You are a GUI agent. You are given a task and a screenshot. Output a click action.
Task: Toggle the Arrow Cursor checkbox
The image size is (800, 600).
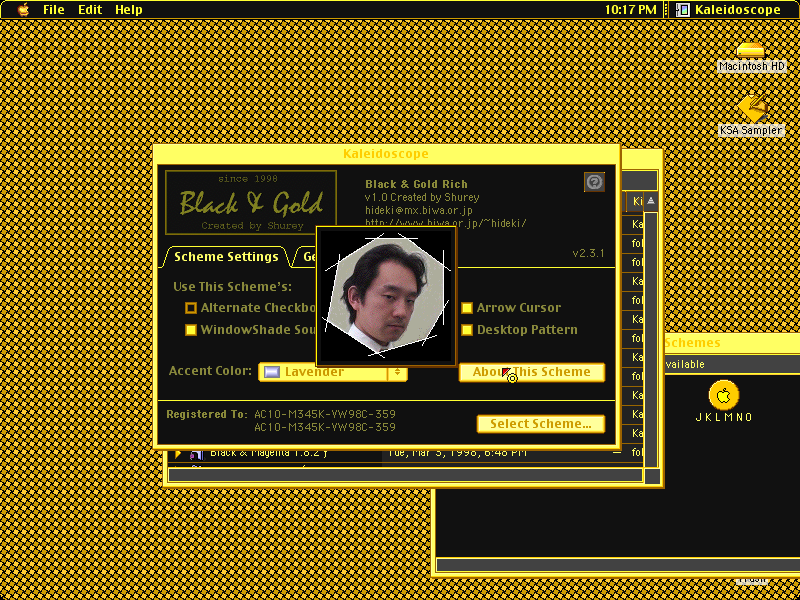pos(467,308)
